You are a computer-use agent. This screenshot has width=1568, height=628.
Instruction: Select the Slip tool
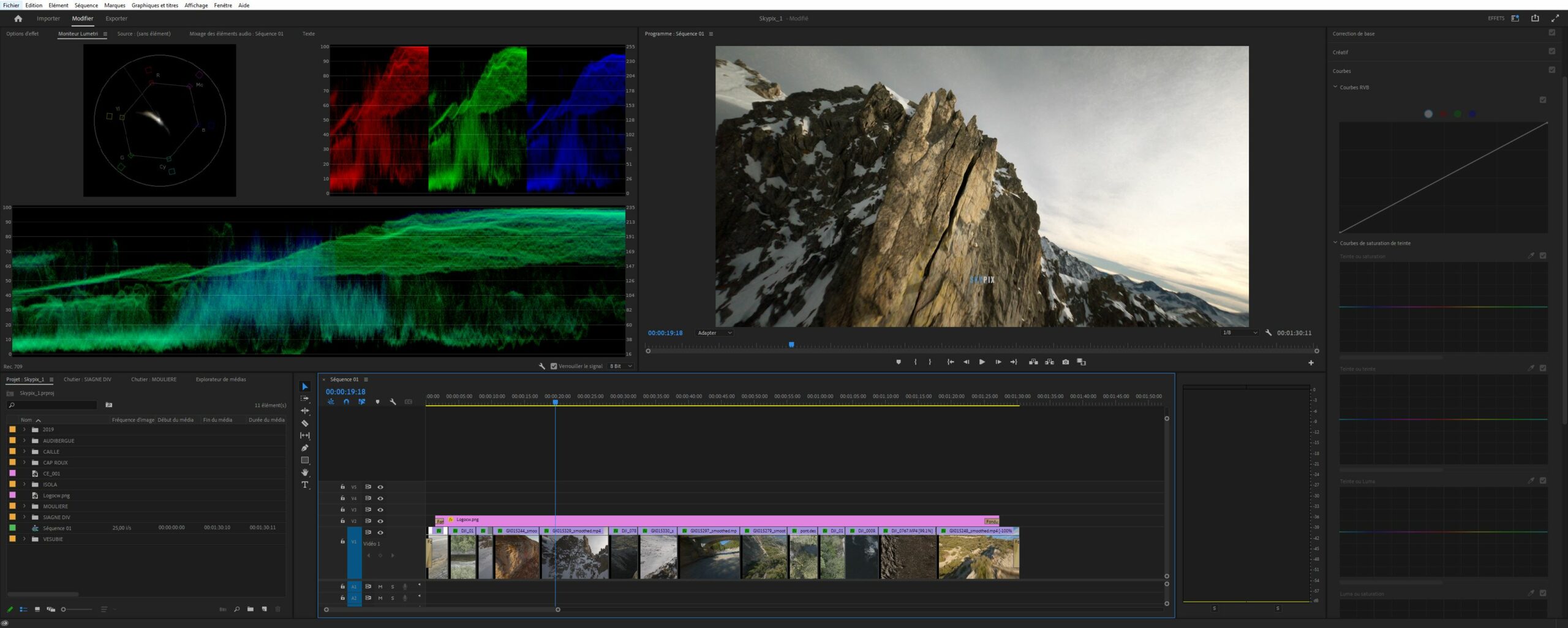click(x=305, y=435)
